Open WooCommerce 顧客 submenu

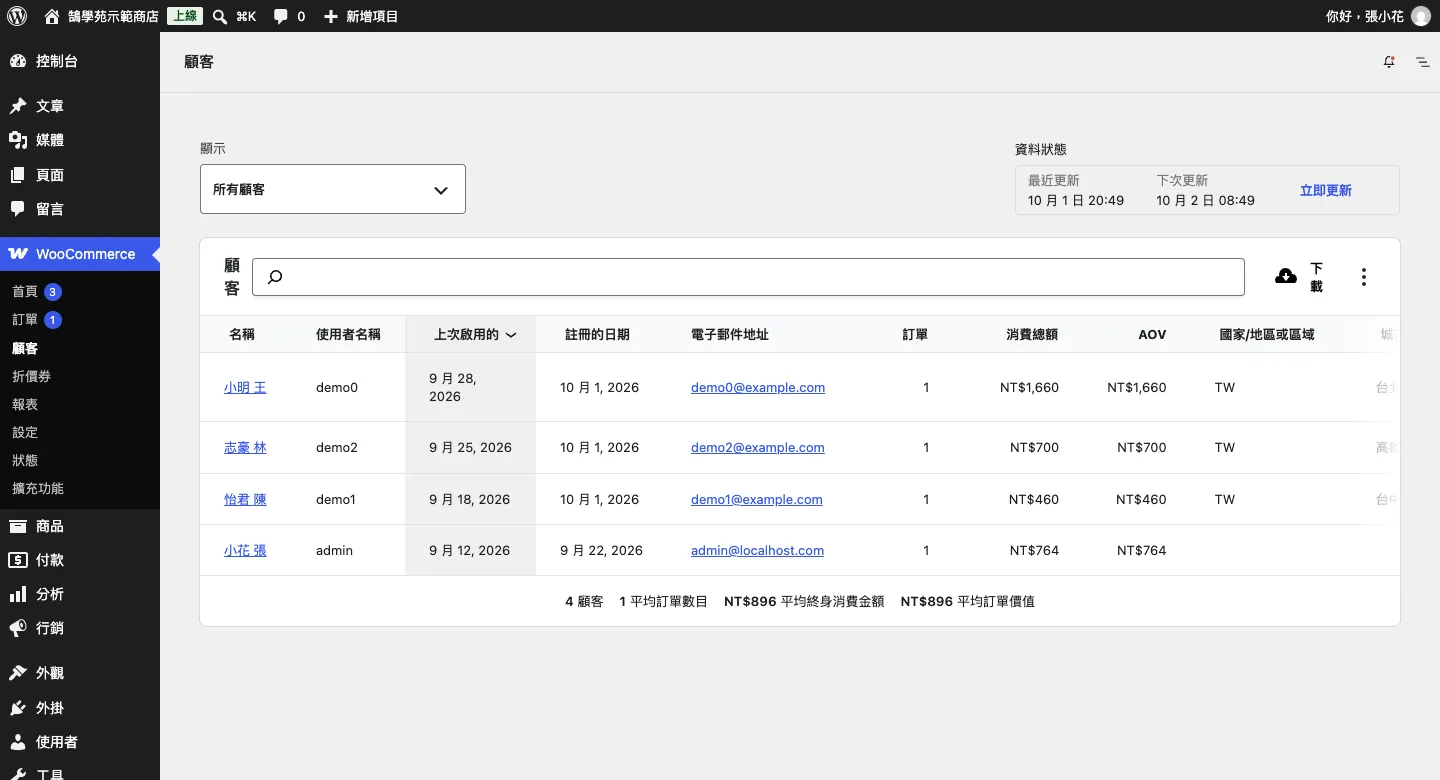[80, 349]
